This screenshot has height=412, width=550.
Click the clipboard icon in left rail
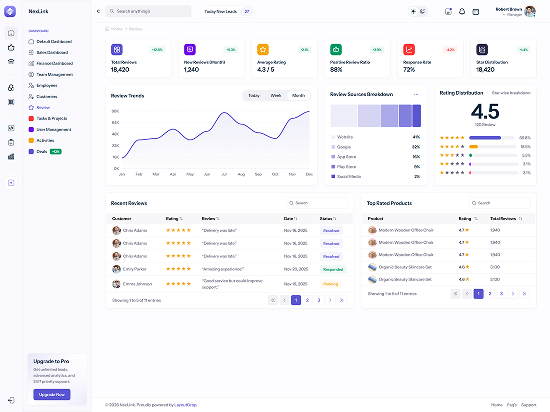pyautogui.click(x=11, y=142)
